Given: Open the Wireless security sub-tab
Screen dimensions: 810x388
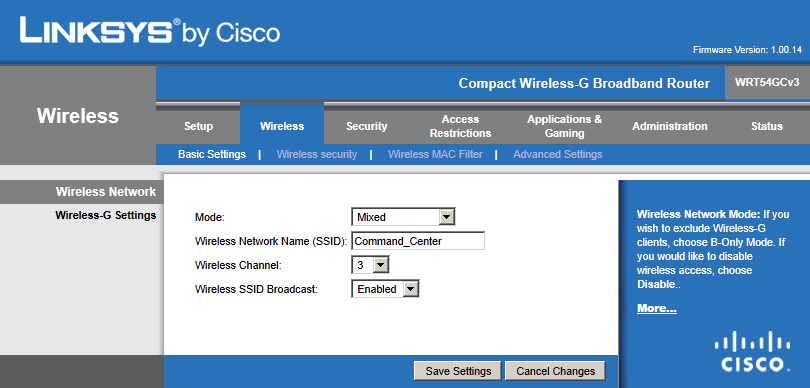Looking at the screenshot, I should [317, 154].
